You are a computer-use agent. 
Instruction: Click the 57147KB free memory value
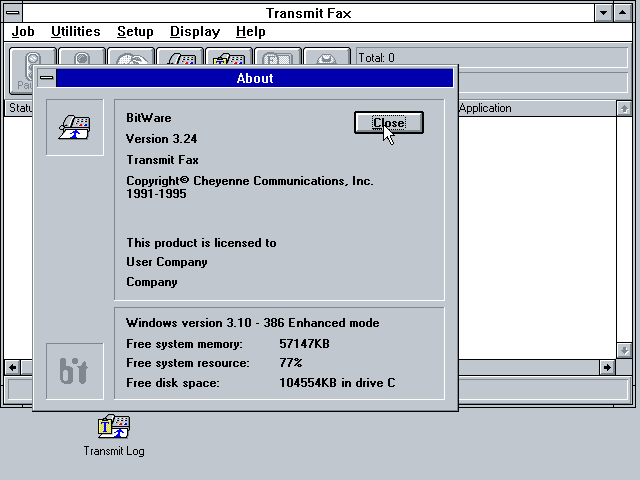pyautogui.click(x=304, y=344)
